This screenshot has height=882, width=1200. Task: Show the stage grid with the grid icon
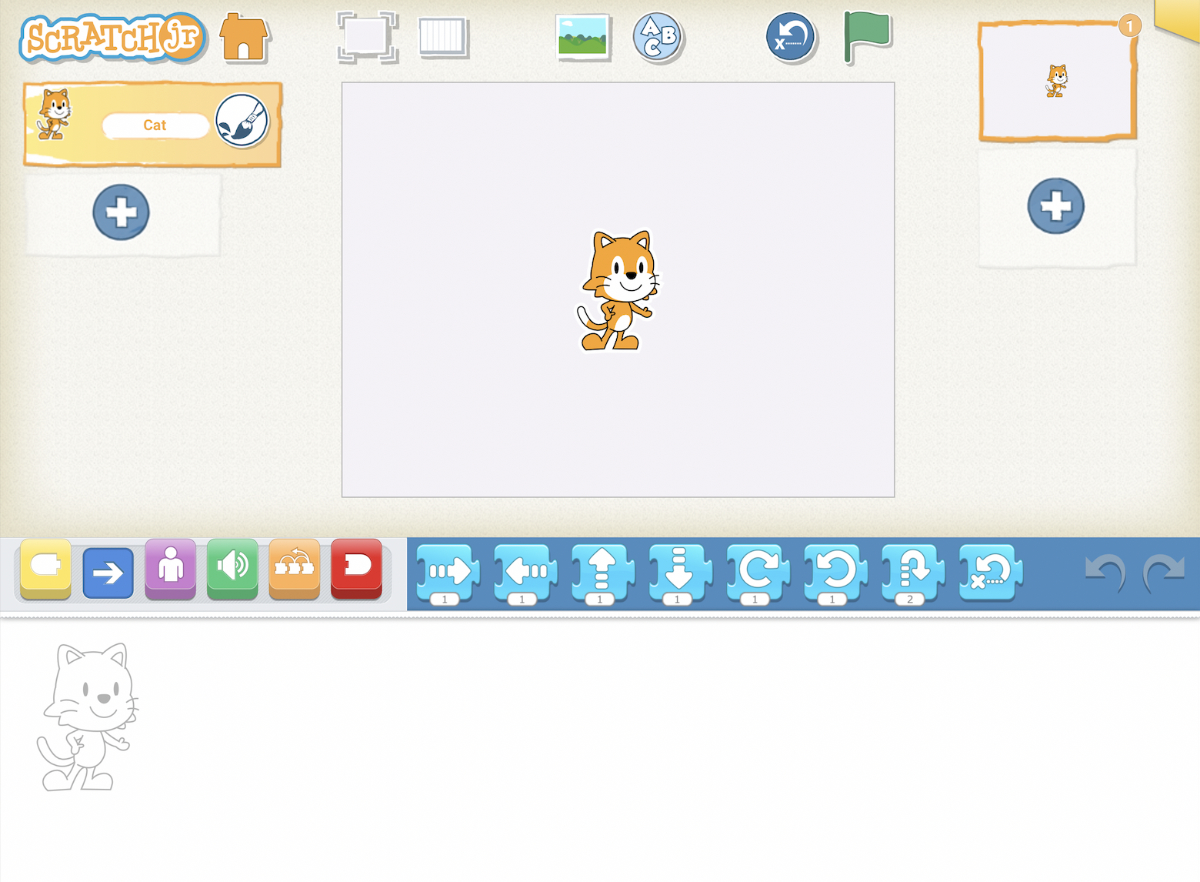444,37
